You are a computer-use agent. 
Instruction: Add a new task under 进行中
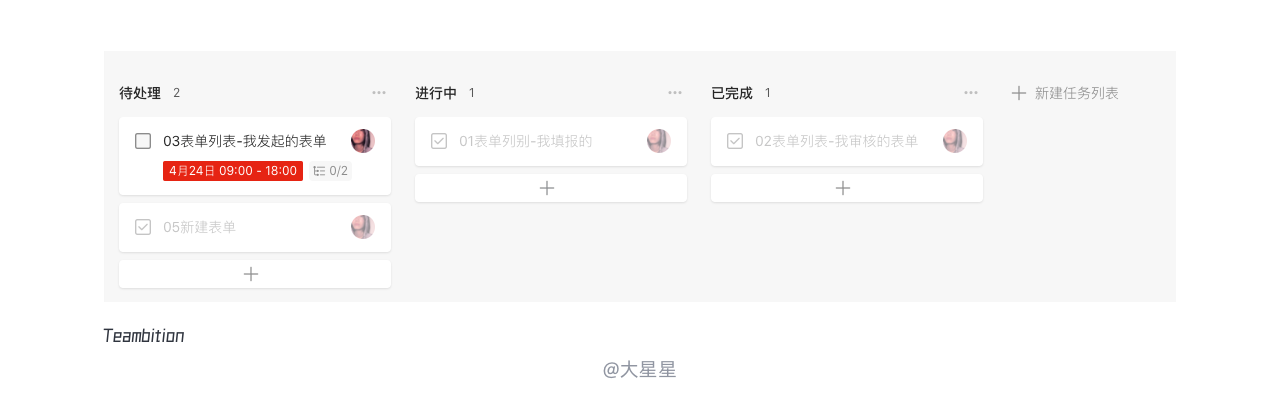point(547,188)
